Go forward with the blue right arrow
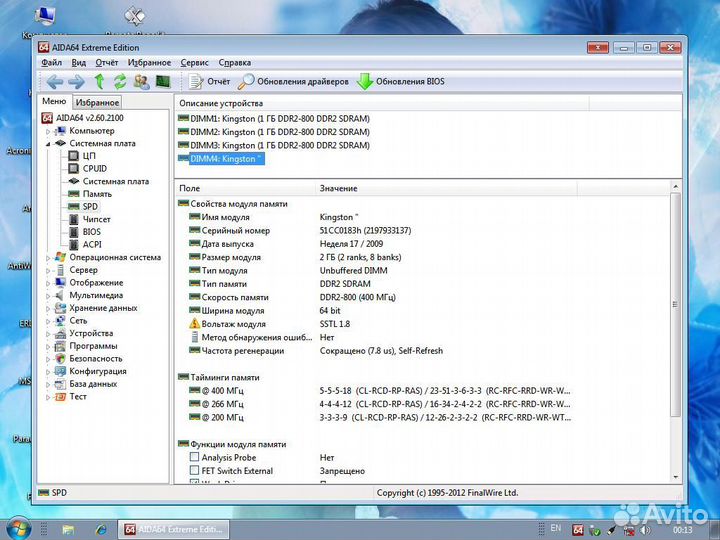720x540 pixels. [76, 82]
